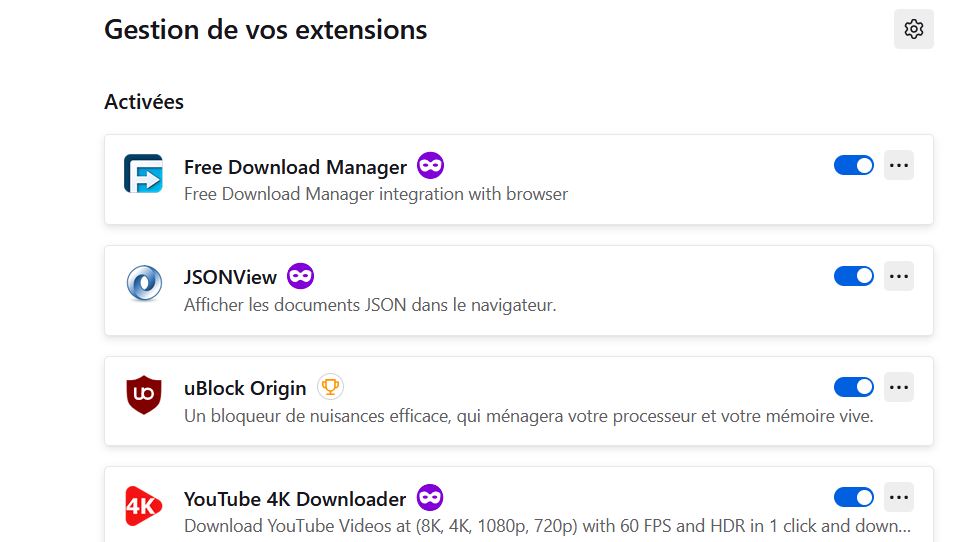This screenshot has height=542, width=978.
Task: Open the uBlock Origin extension details
Action: coord(245,388)
